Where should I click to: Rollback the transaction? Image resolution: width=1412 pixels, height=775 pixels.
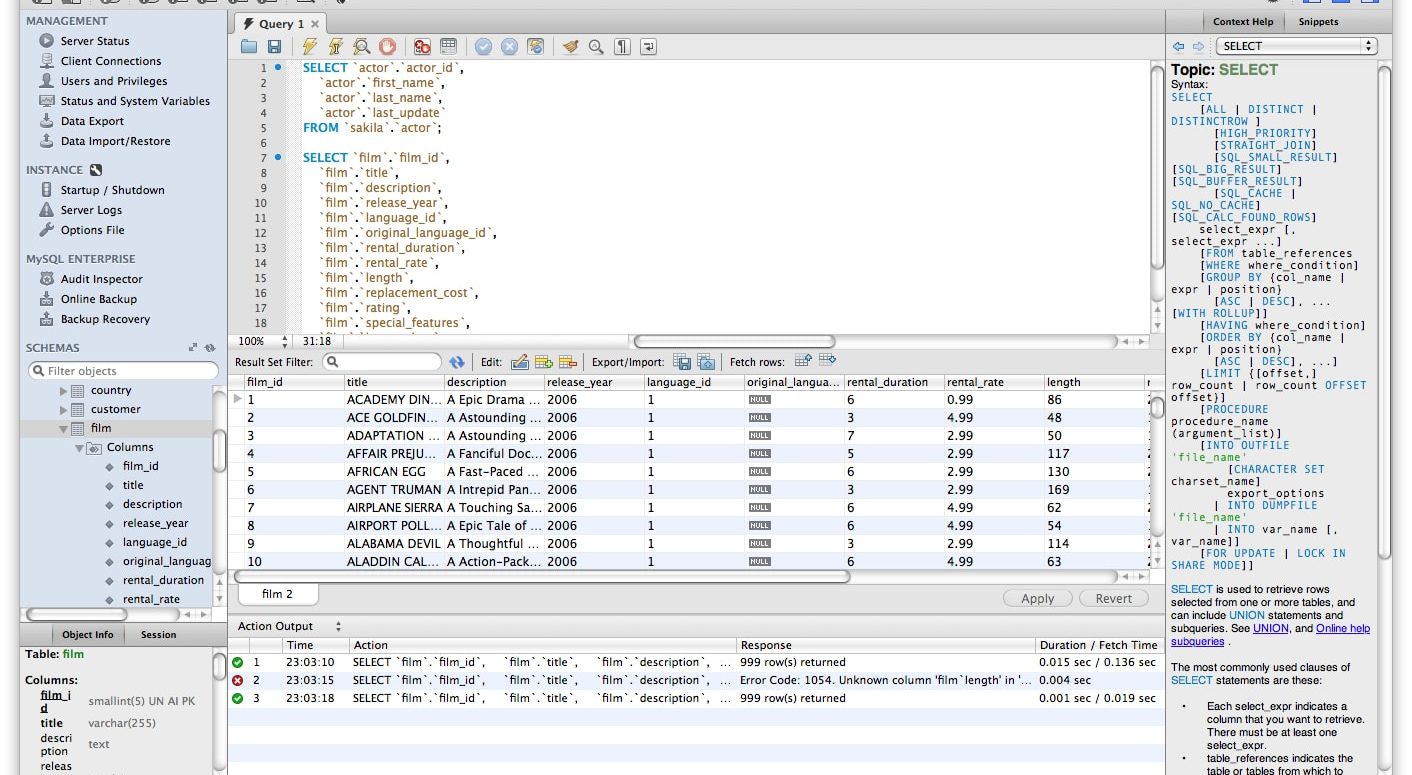pos(509,46)
